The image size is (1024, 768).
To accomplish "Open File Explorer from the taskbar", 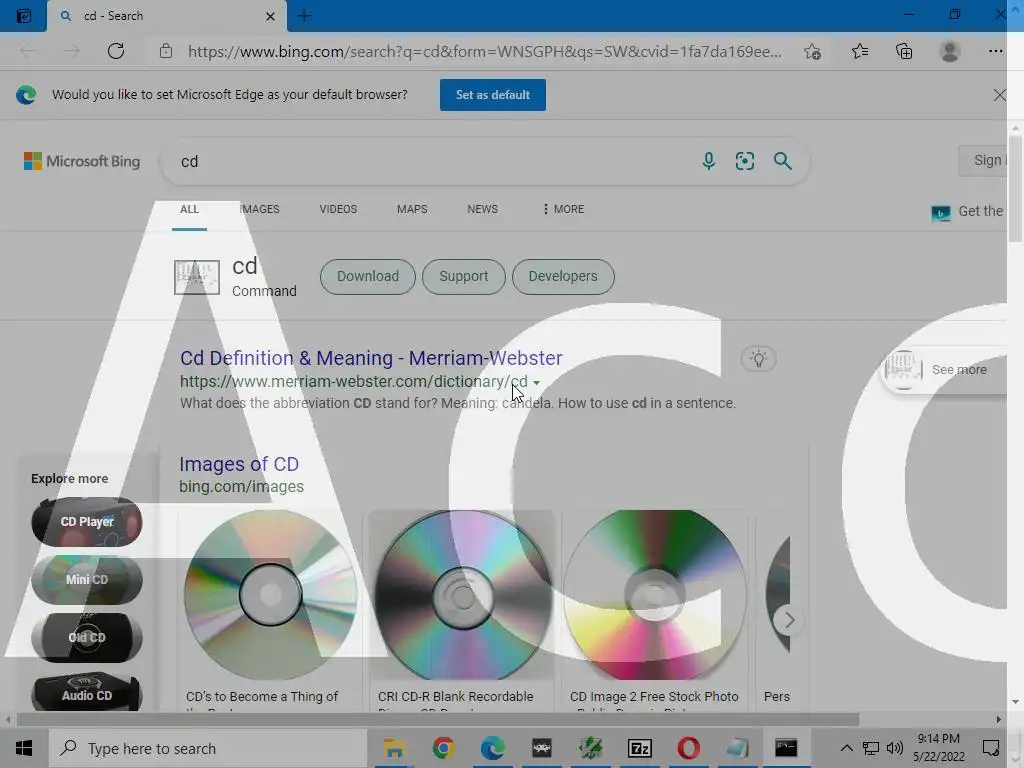I will [394, 748].
